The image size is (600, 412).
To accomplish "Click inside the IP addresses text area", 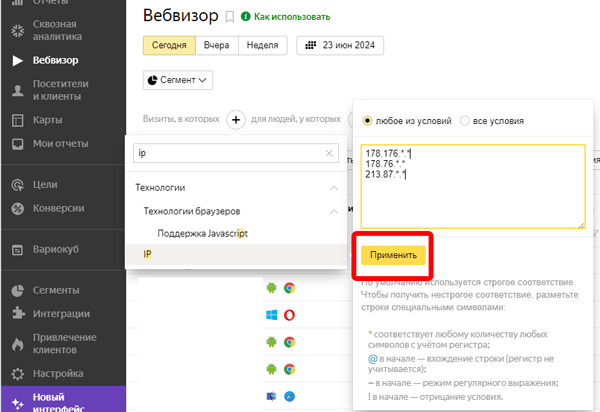I will pos(473,186).
